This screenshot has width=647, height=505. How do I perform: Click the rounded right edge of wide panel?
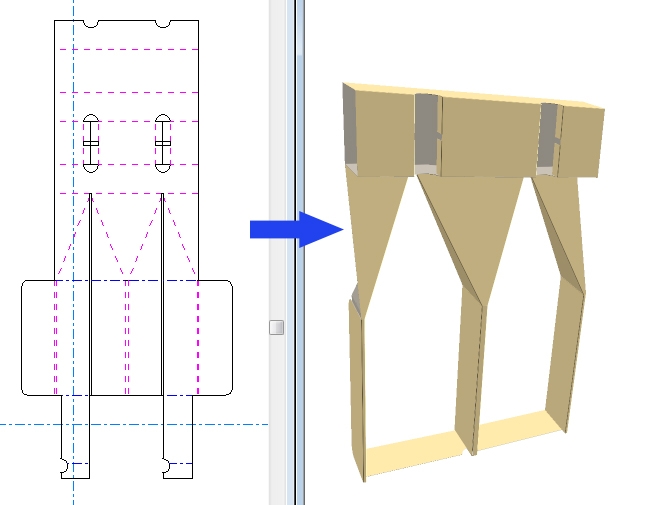233,338
